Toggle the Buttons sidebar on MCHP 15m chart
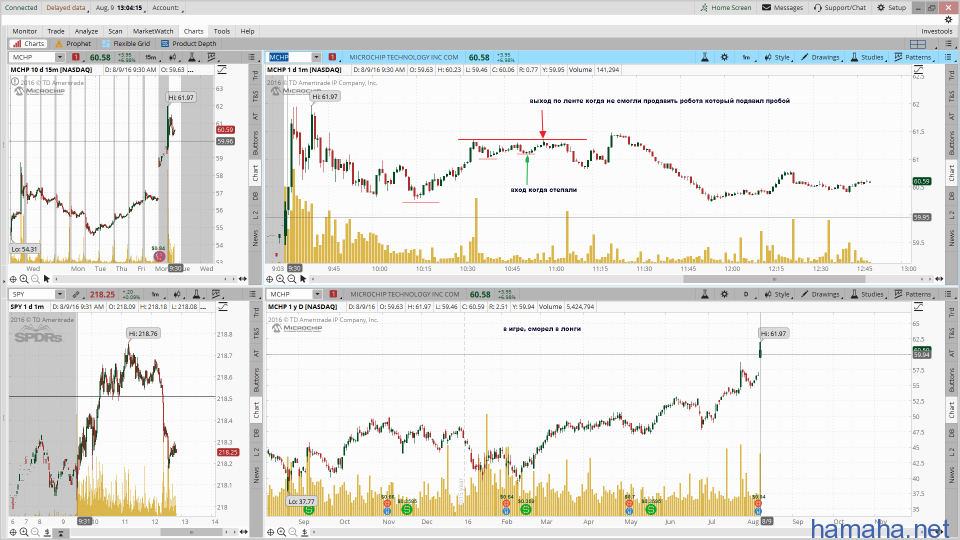The width and height of the screenshot is (960, 540). click(255, 143)
